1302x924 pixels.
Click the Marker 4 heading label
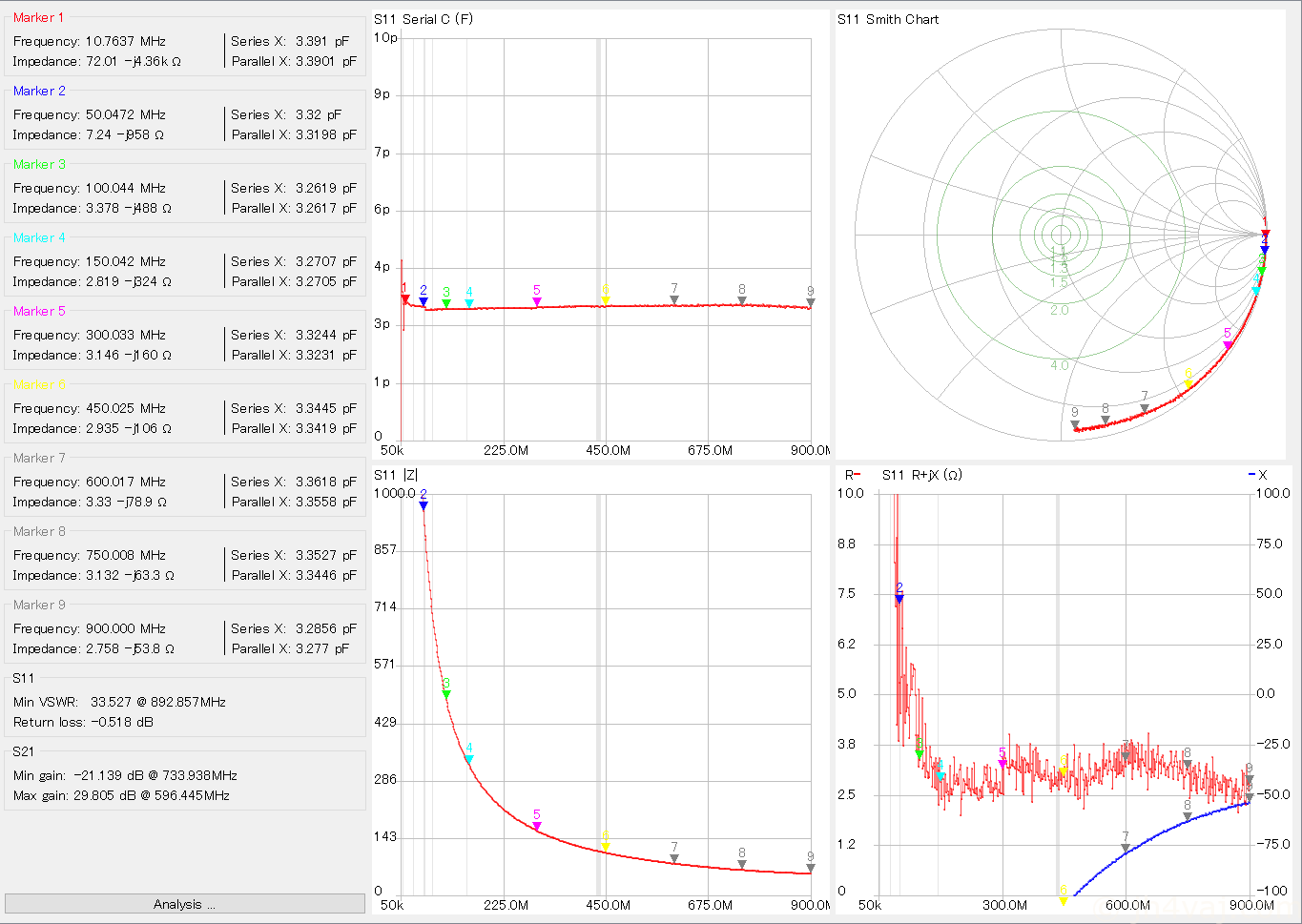(x=39, y=237)
